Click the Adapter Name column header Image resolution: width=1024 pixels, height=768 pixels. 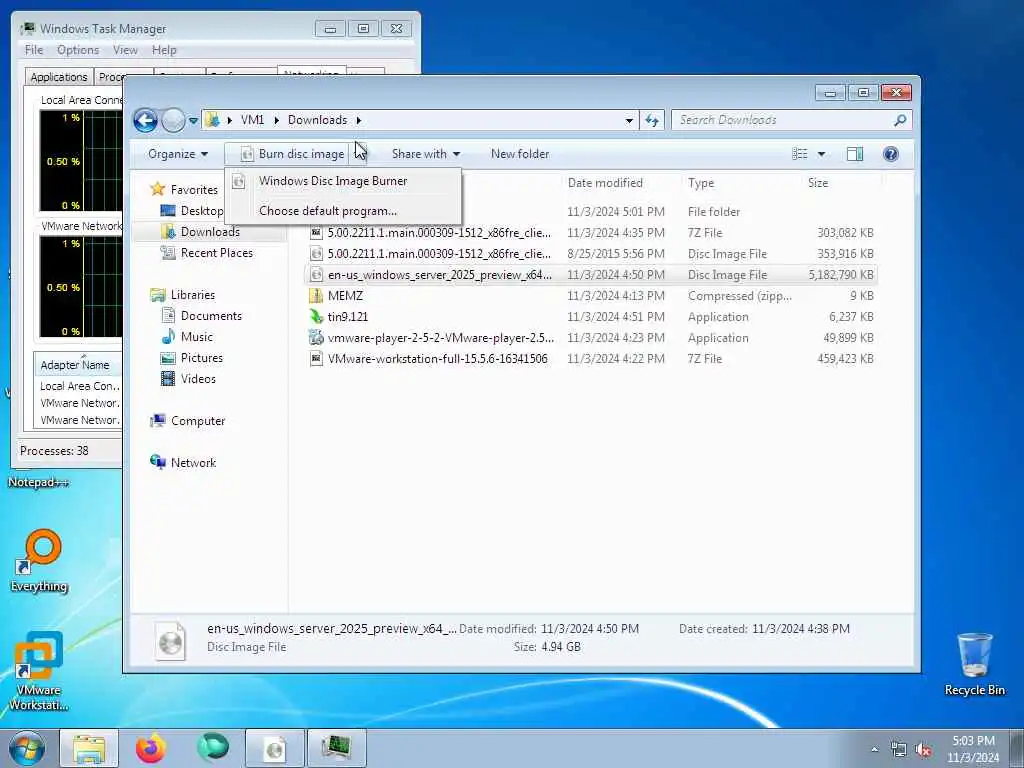78,365
